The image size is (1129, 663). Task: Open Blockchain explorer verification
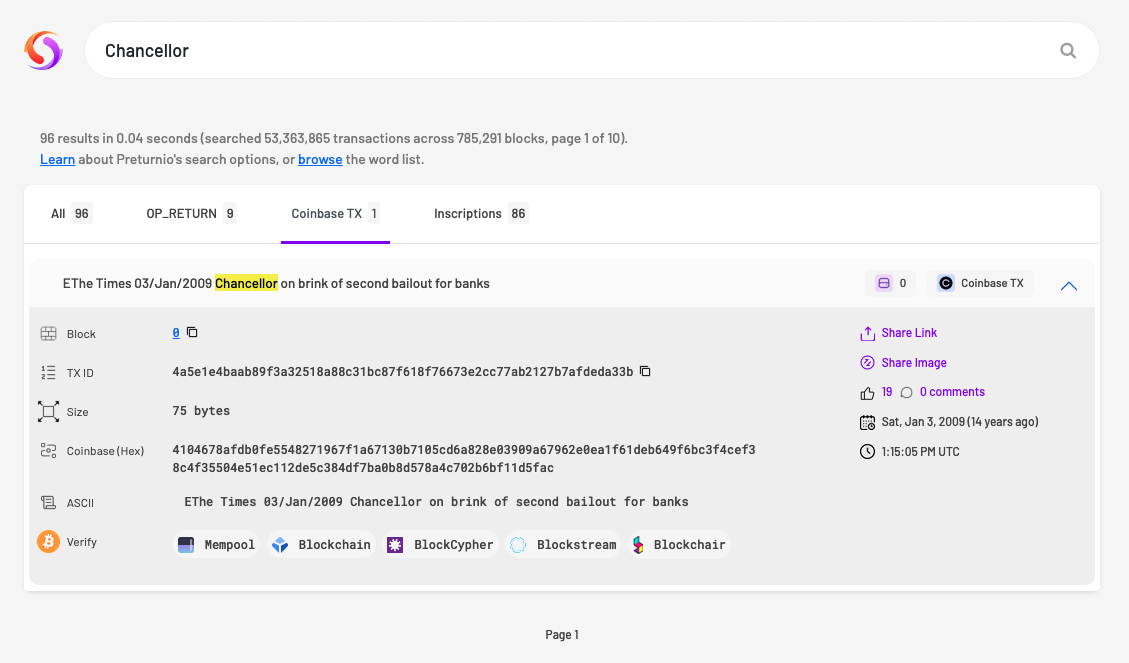coord(321,545)
